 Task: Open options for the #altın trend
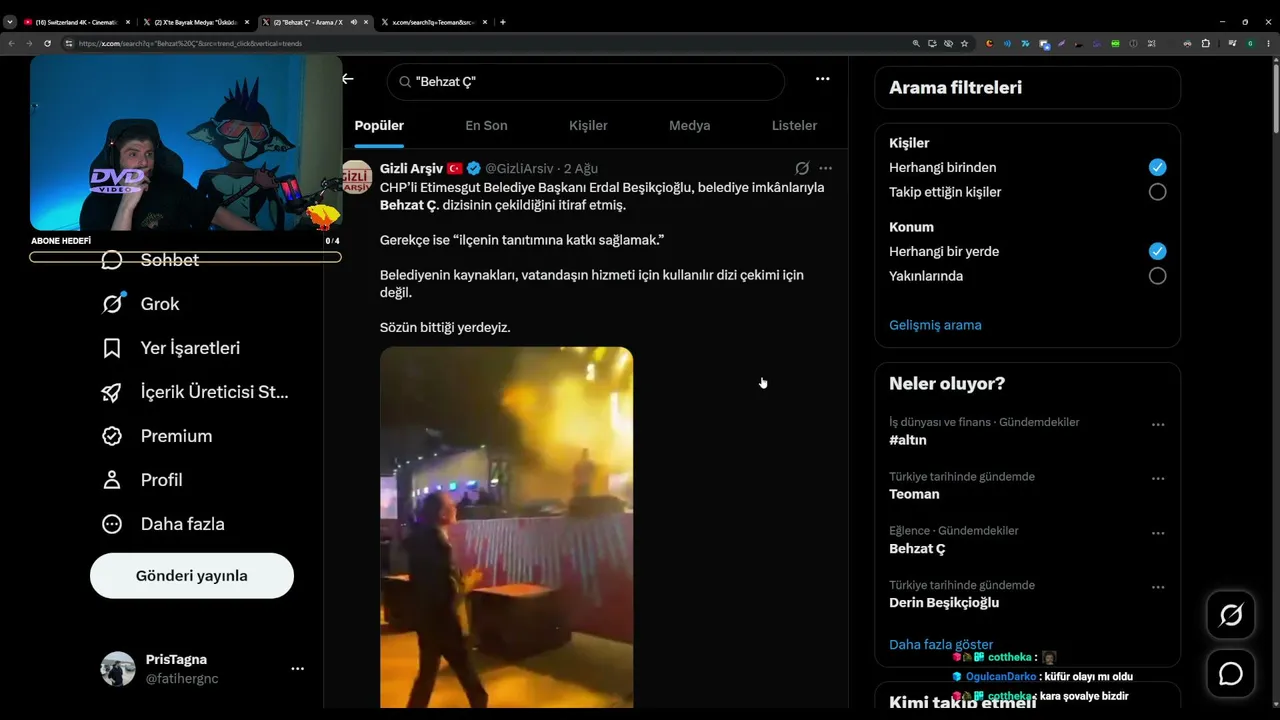(1158, 425)
